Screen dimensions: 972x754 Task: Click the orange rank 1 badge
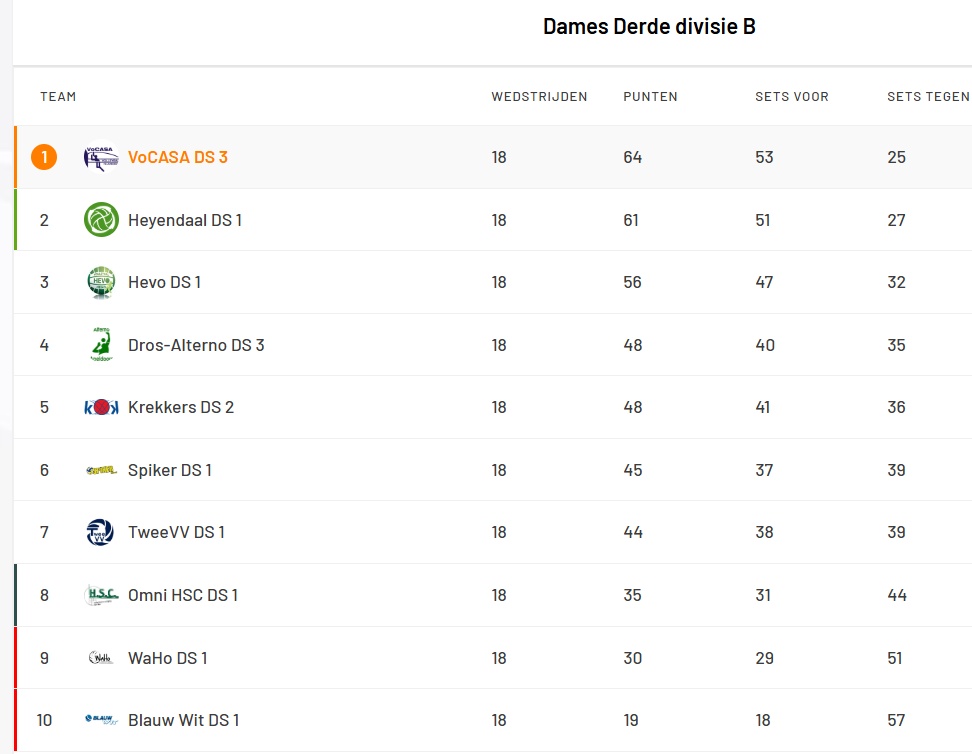(44, 157)
